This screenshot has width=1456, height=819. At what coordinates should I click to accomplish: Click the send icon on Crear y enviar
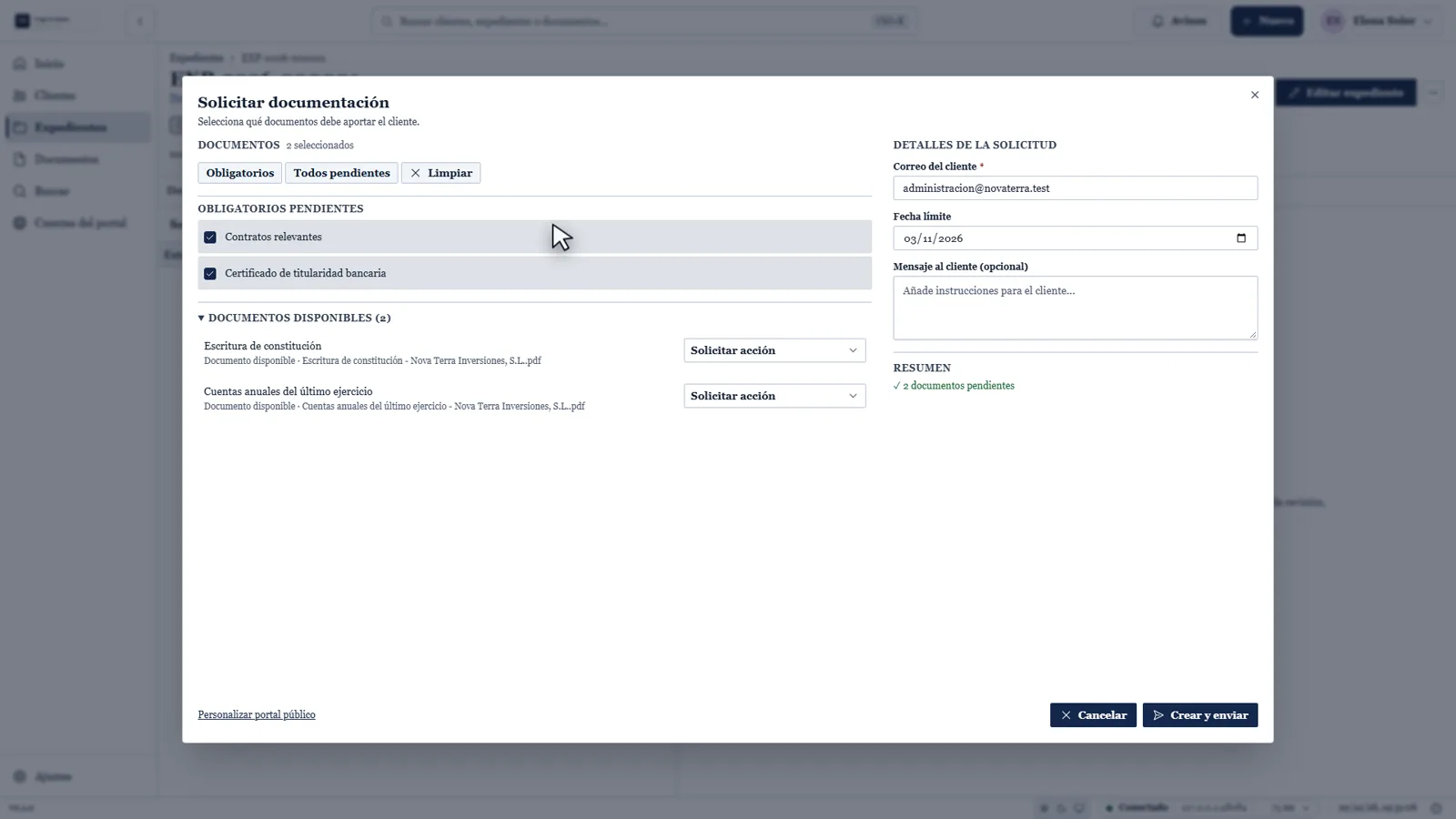[x=1158, y=715]
